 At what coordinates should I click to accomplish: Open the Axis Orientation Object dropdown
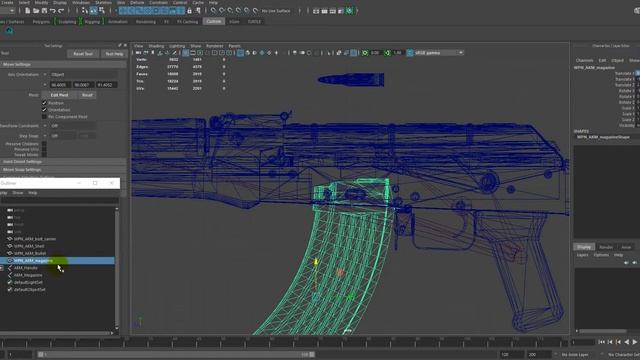84,75
